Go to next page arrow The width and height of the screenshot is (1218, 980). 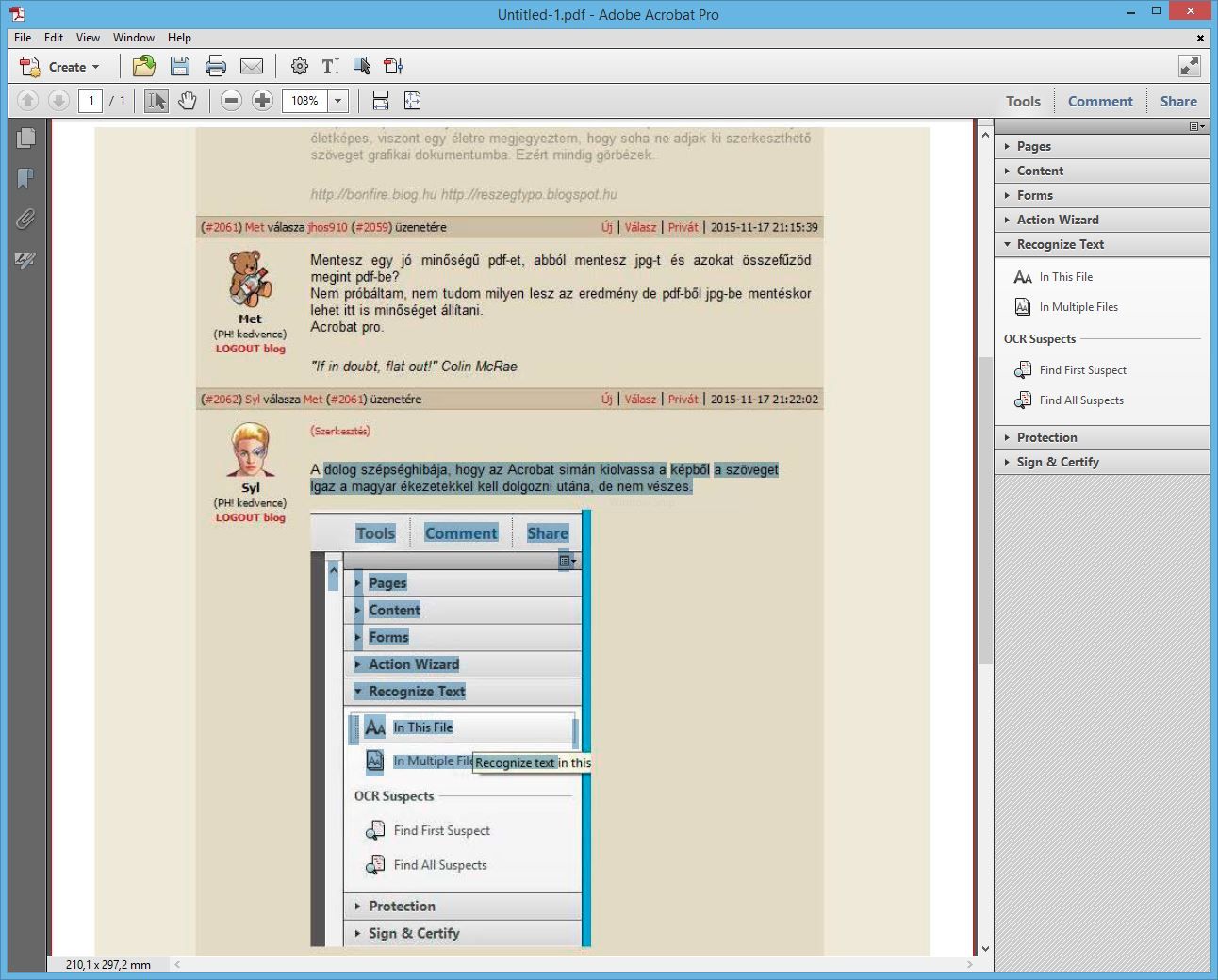coord(58,100)
